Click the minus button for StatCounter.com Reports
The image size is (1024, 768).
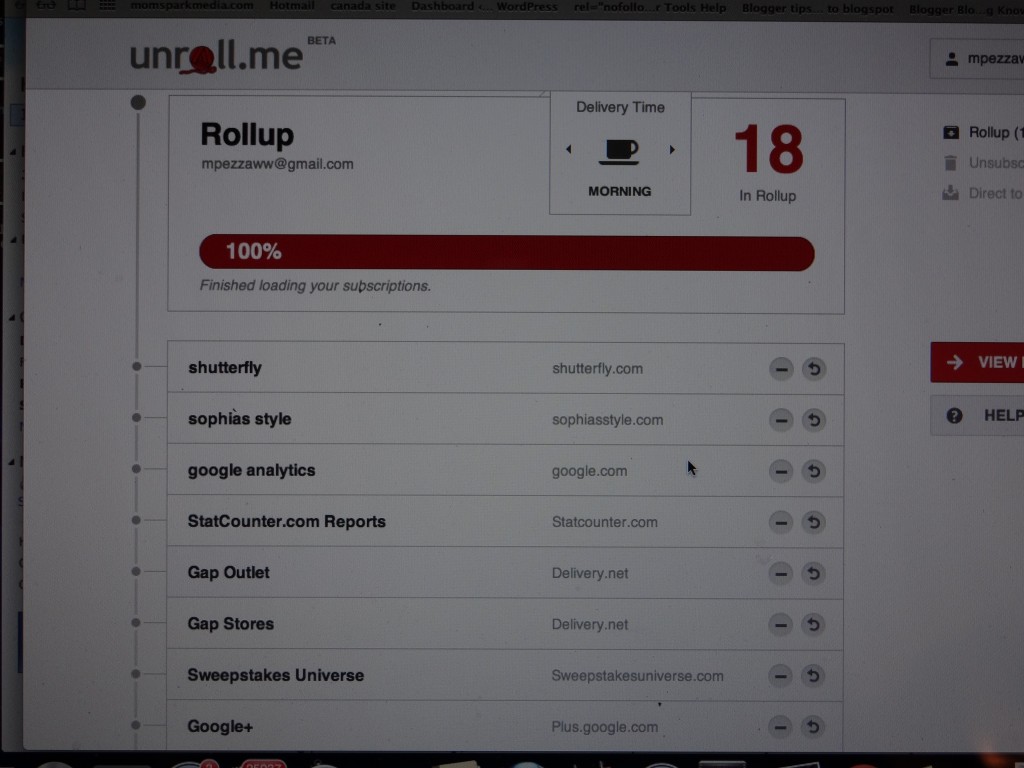pyautogui.click(x=780, y=522)
